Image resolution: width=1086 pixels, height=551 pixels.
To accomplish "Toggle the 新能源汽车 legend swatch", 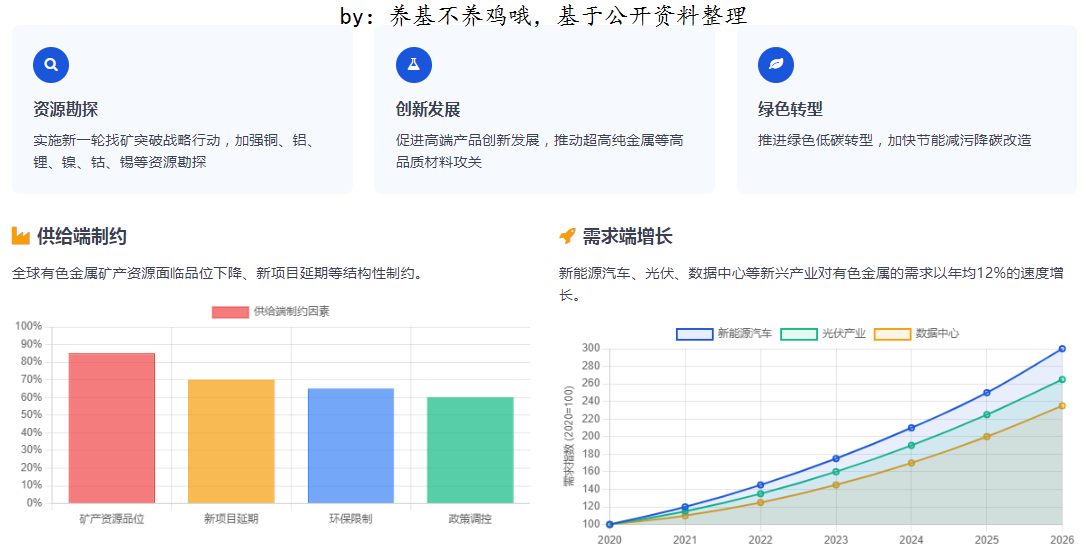I will click(x=695, y=334).
